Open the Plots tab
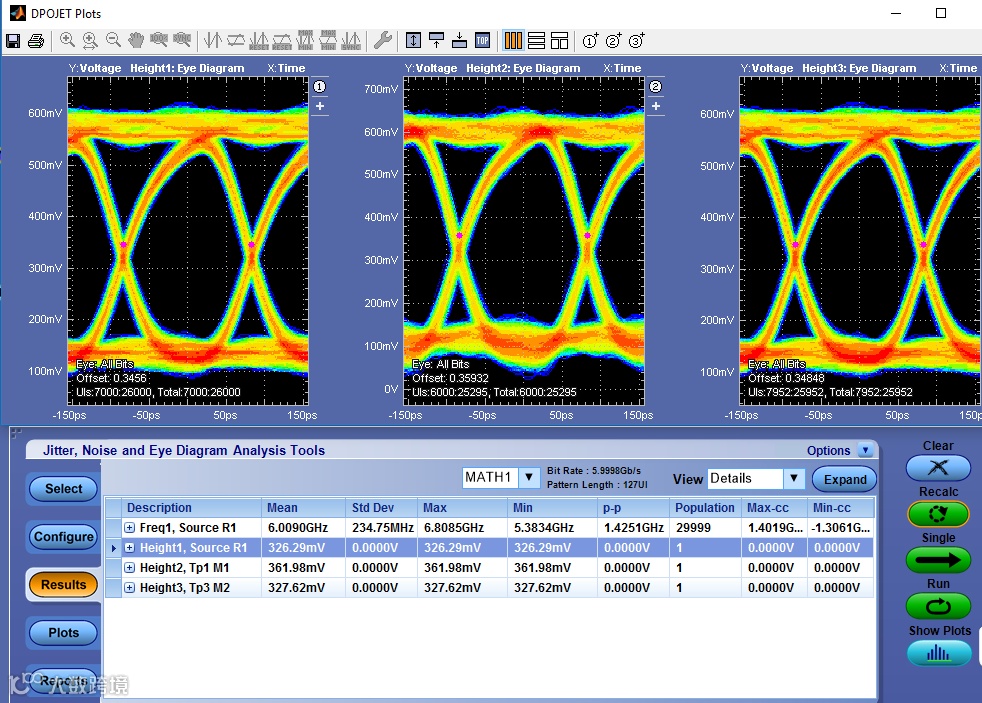Image resolution: width=982 pixels, height=703 pixels. (63, 633)
